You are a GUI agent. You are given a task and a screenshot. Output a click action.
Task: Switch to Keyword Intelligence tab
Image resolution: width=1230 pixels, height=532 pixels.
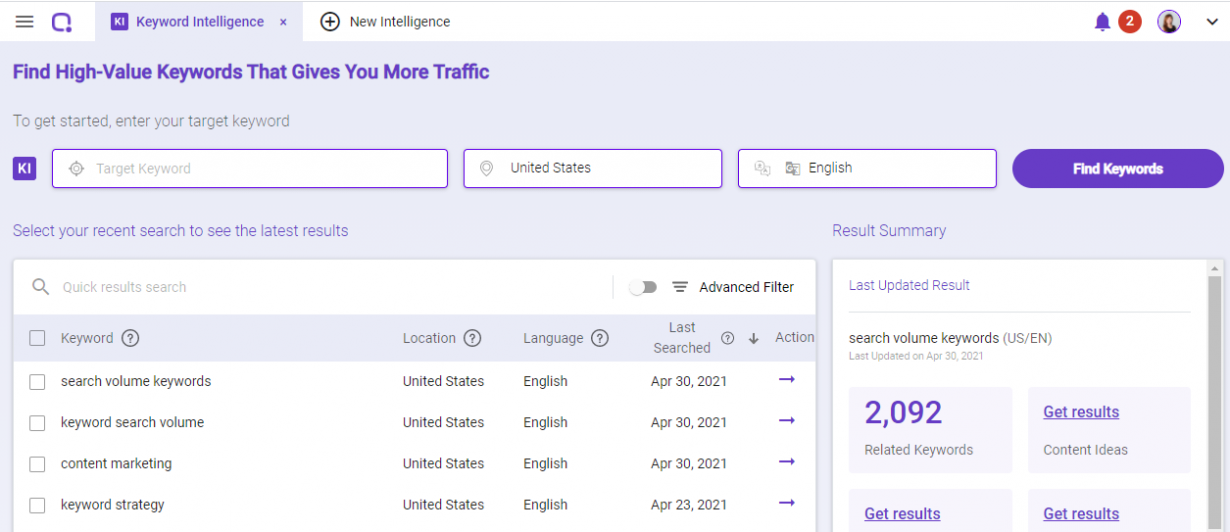199,22
